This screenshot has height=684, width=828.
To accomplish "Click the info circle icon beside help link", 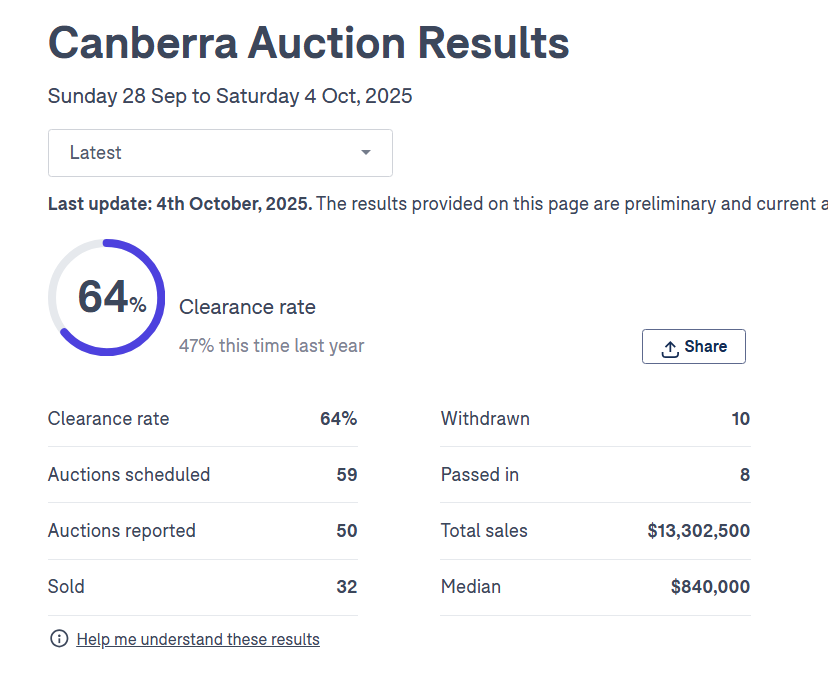I will pyautogui.click(x=59, y=639).
